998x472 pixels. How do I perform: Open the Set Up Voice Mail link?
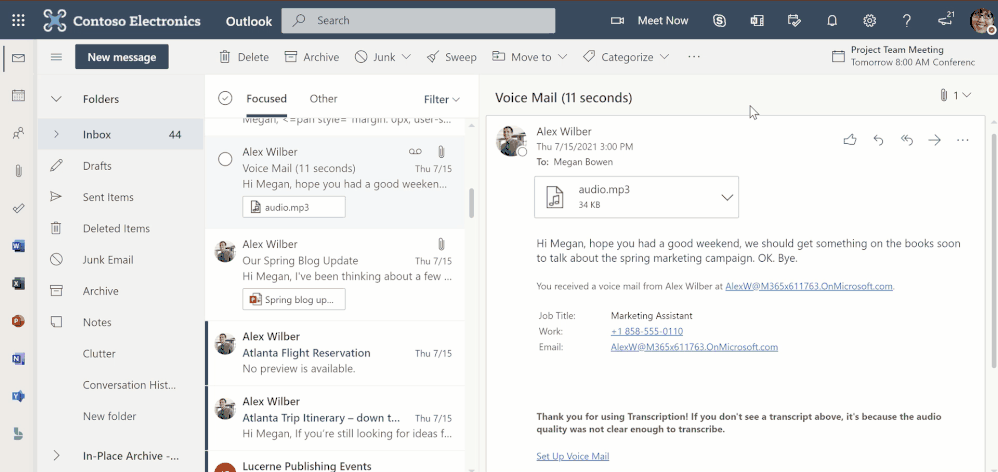click(572, 456)
